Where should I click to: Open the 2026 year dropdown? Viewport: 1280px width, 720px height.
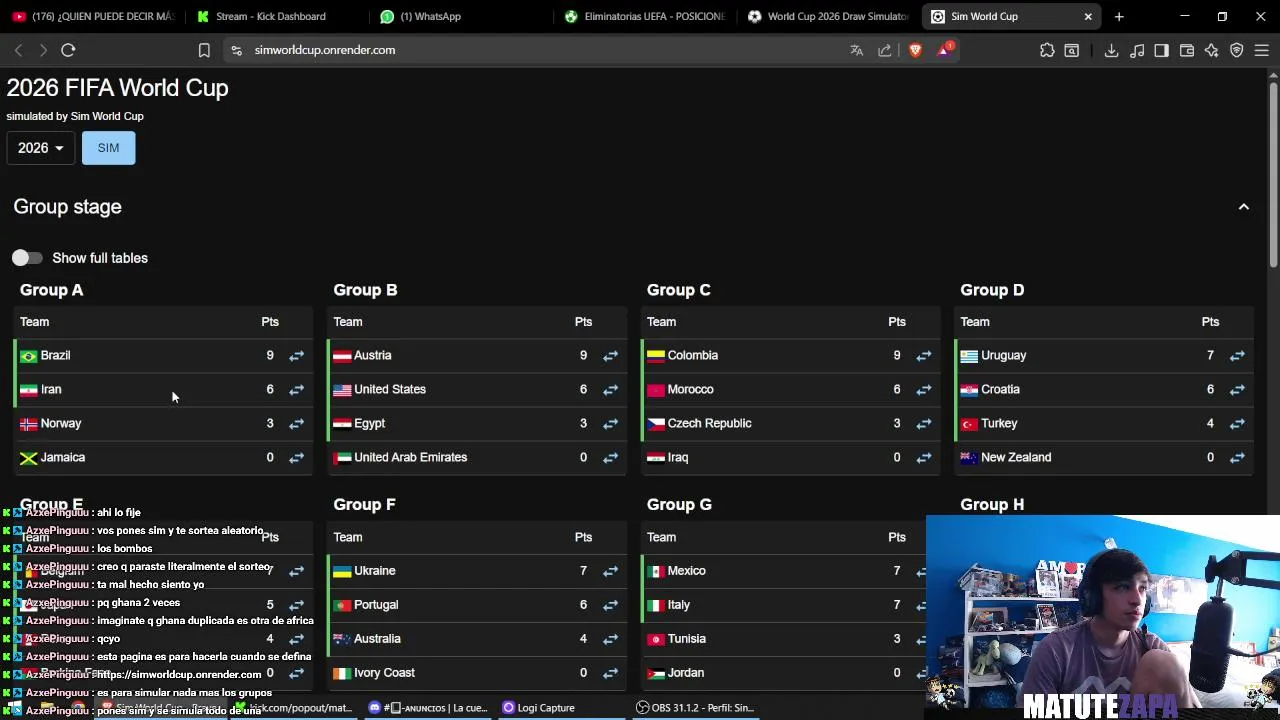coord(41,148)
